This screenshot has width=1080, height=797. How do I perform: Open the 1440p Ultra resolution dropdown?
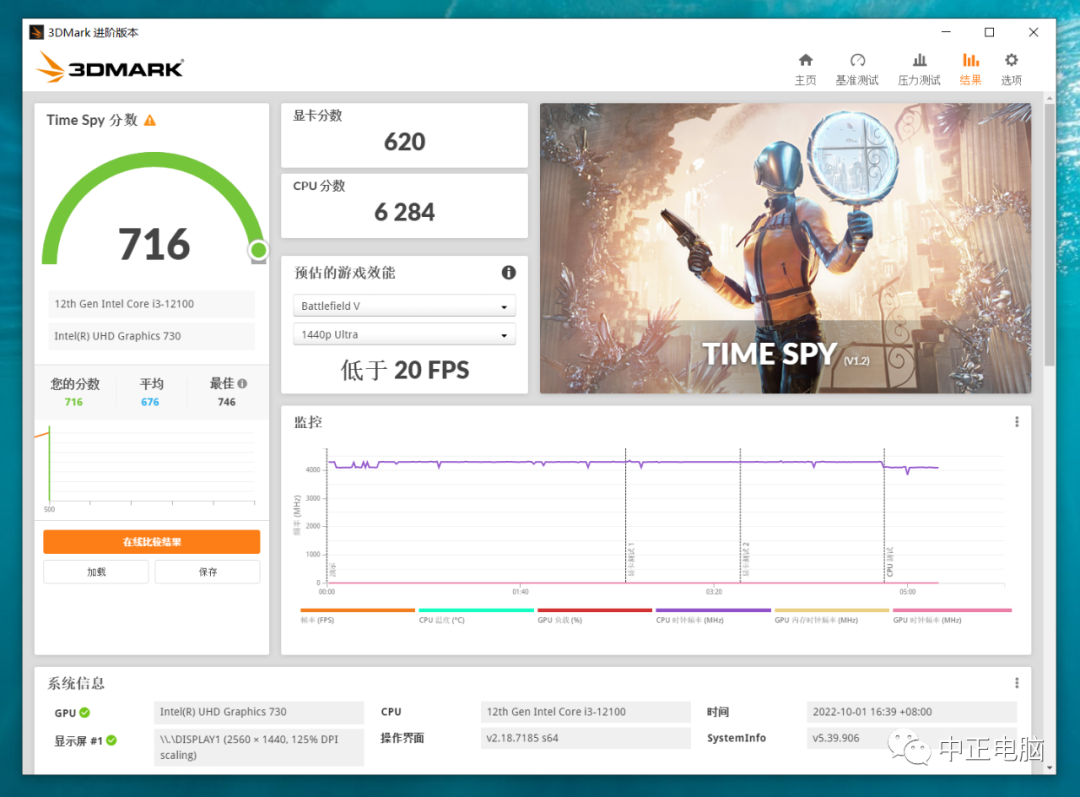pos(404,334)
